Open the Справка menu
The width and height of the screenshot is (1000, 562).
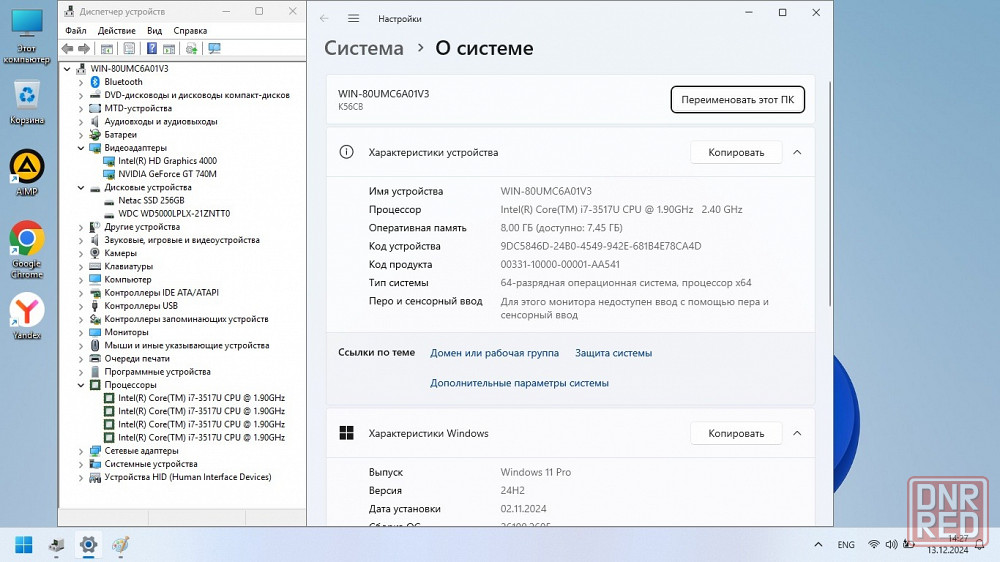click(x=190, y=31)
